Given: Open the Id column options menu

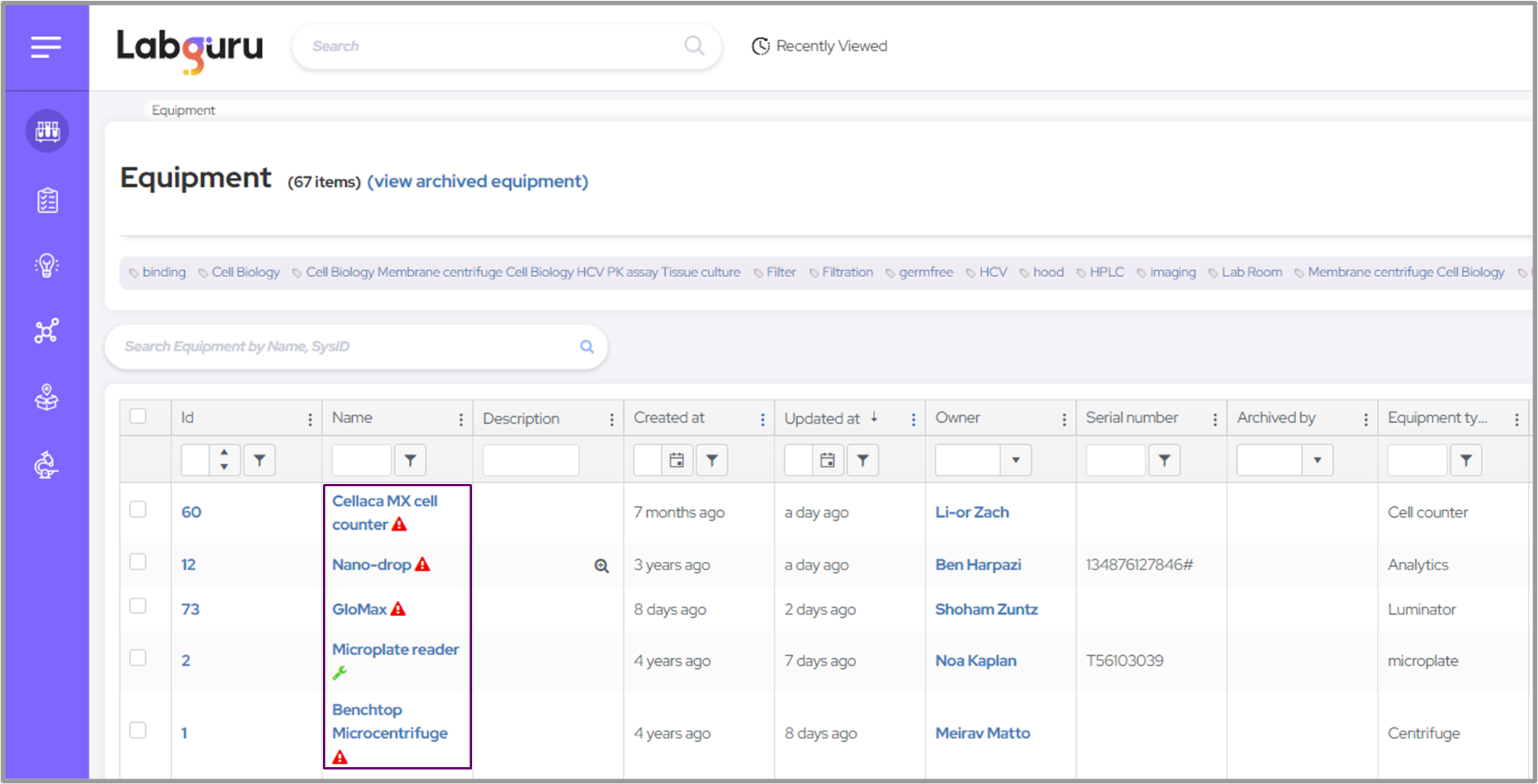Looking at the screenshot, I should tap(310, 419).
